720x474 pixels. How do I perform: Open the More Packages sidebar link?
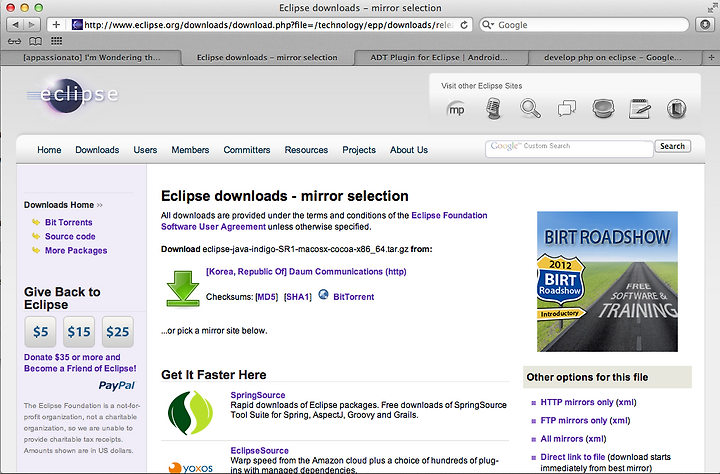pyautogui.click(x=76, y=250)
